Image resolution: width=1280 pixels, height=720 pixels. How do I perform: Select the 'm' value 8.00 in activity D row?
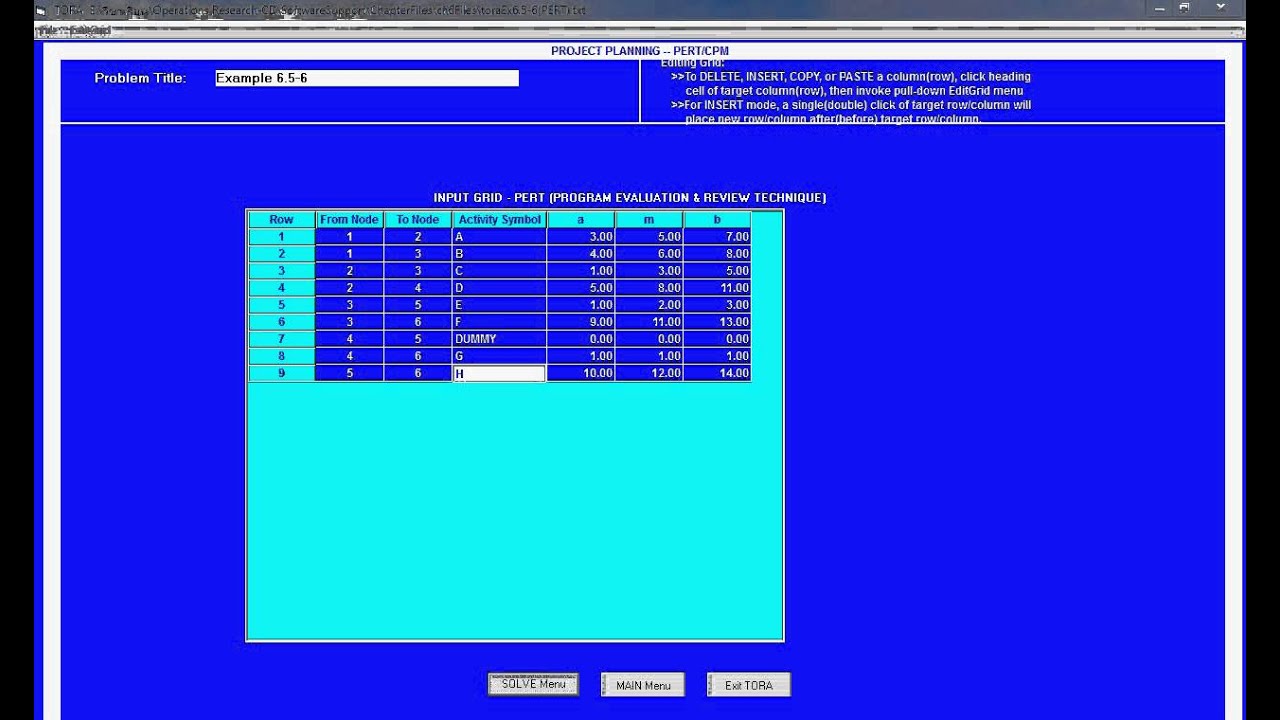(649, 288)
